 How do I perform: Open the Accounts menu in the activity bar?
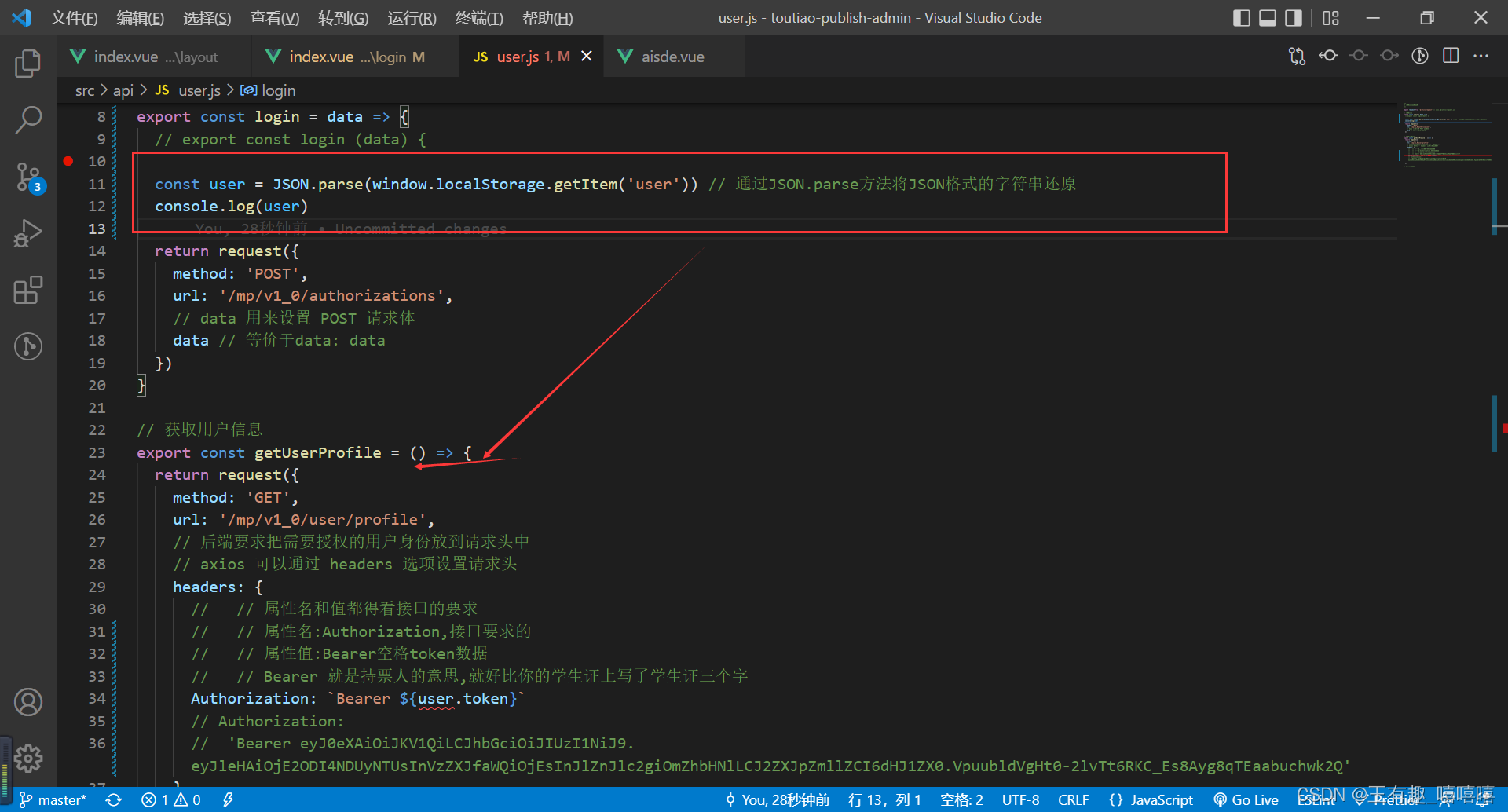[x=28, y=702]
